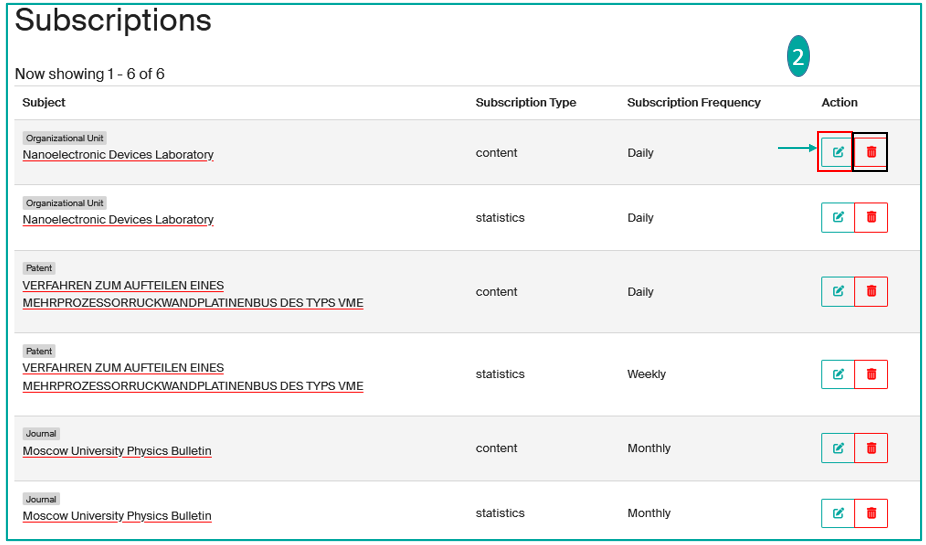Edit Moscow University Physics Bulletin content subscription

(x=838, y=448)
